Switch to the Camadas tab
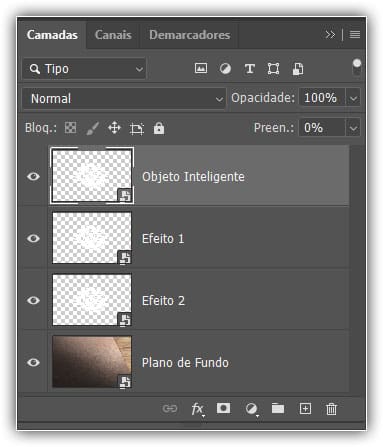This screenshot has width=383, height=447. point(52,35)
